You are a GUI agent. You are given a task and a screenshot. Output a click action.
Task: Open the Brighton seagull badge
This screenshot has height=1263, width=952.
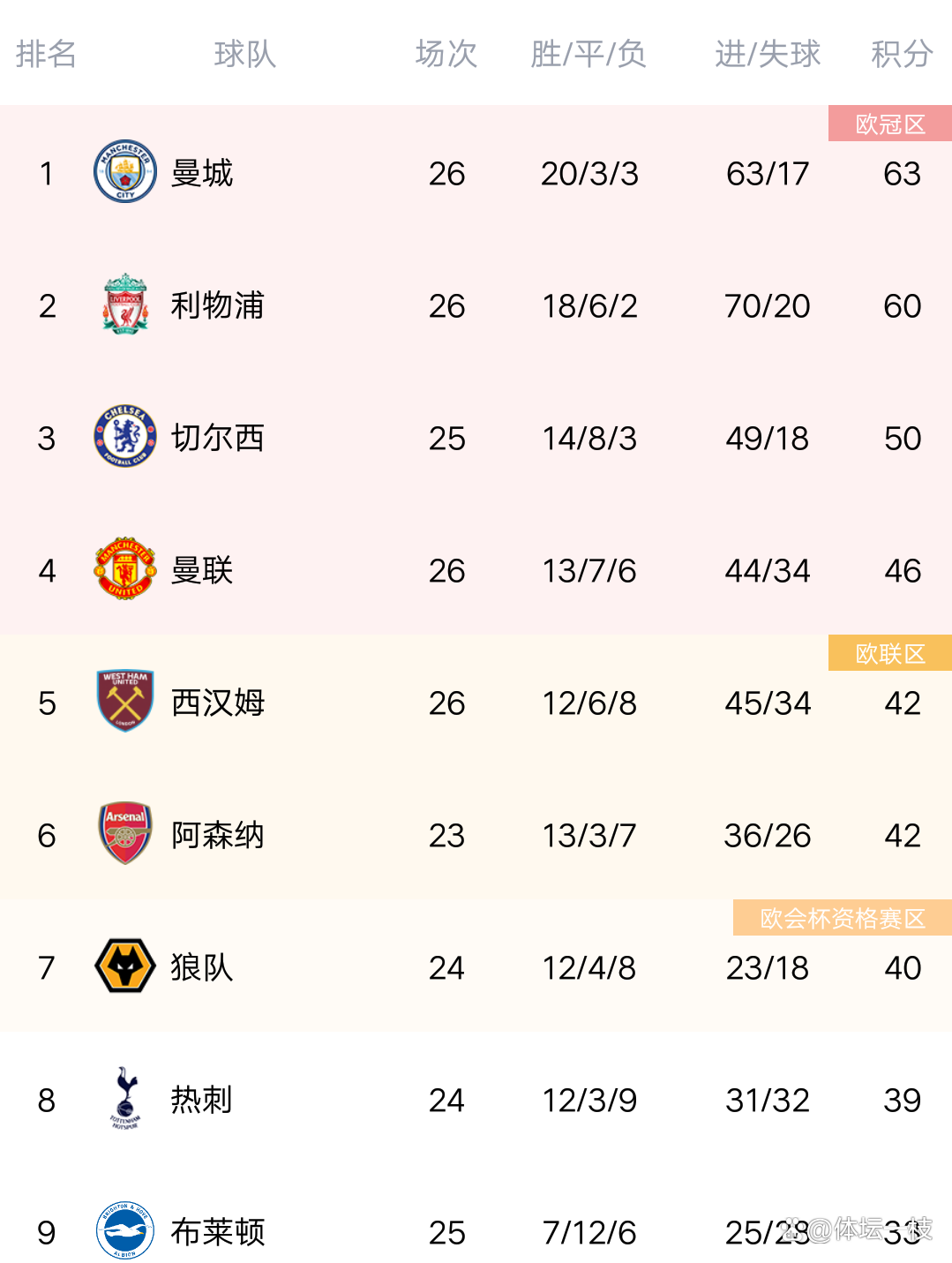[125, 1230]
